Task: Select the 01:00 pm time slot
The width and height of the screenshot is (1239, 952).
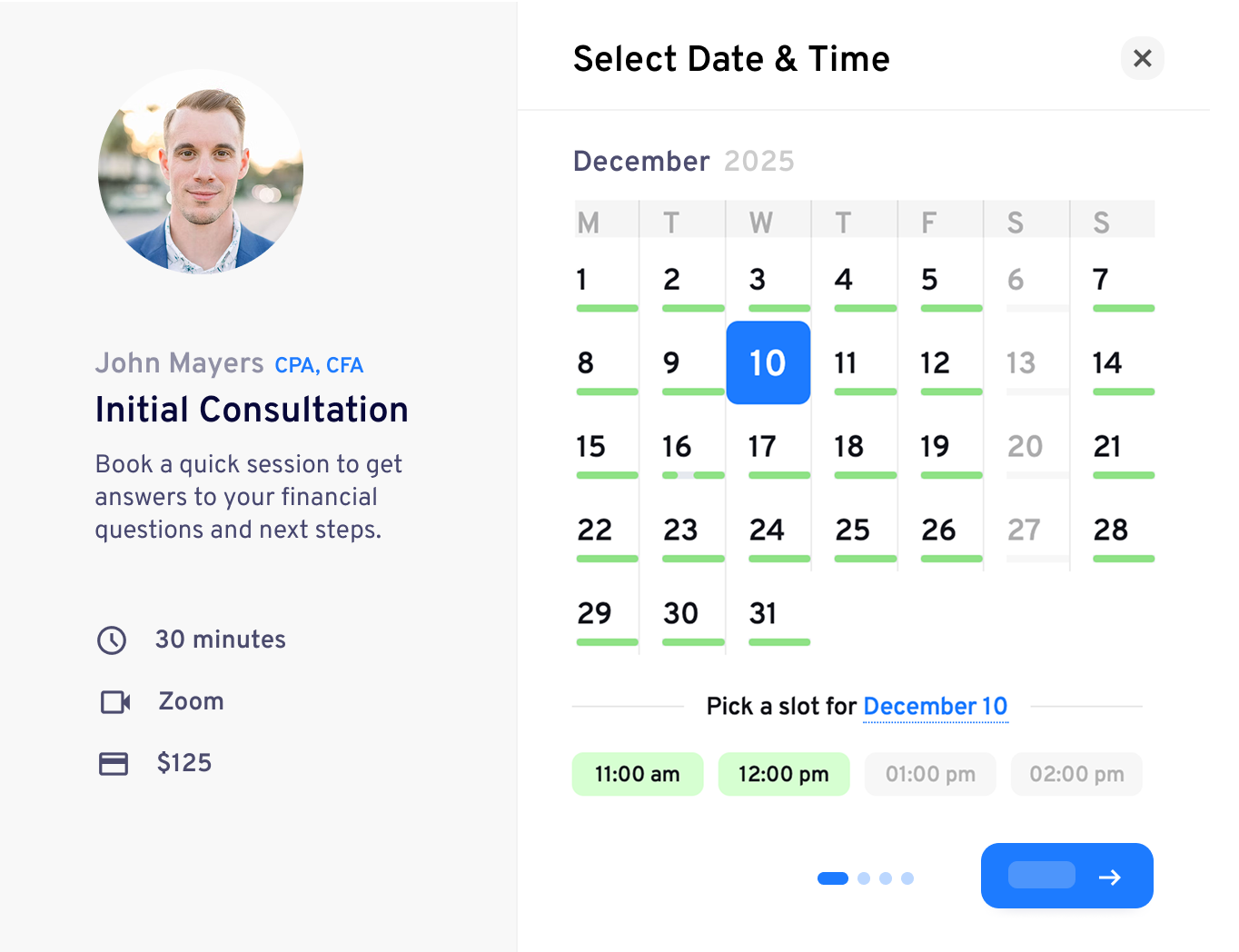Action: (x=930, y=774)
